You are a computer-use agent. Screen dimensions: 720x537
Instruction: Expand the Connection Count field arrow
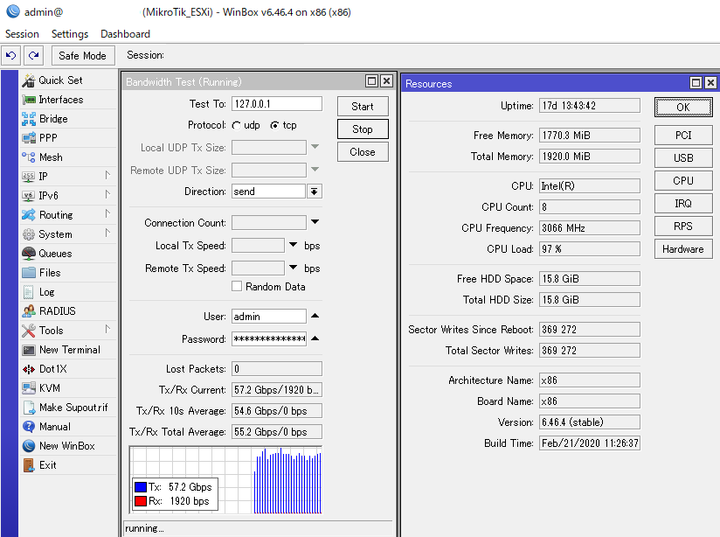coord(315,222)
